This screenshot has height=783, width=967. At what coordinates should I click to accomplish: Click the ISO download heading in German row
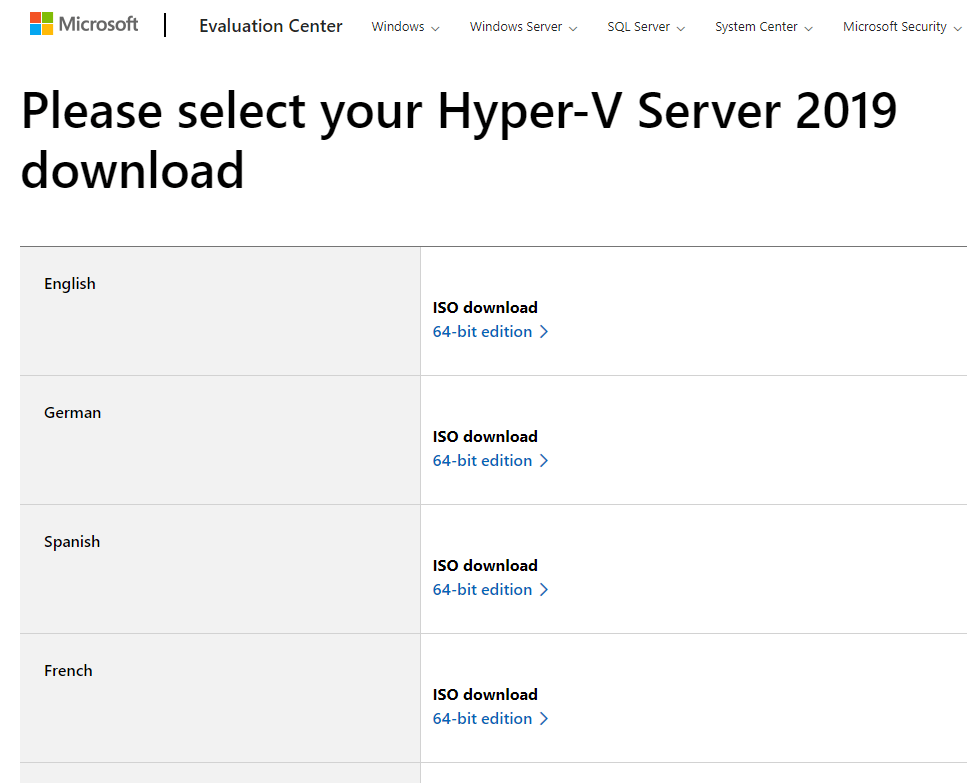tap(485, 437)
